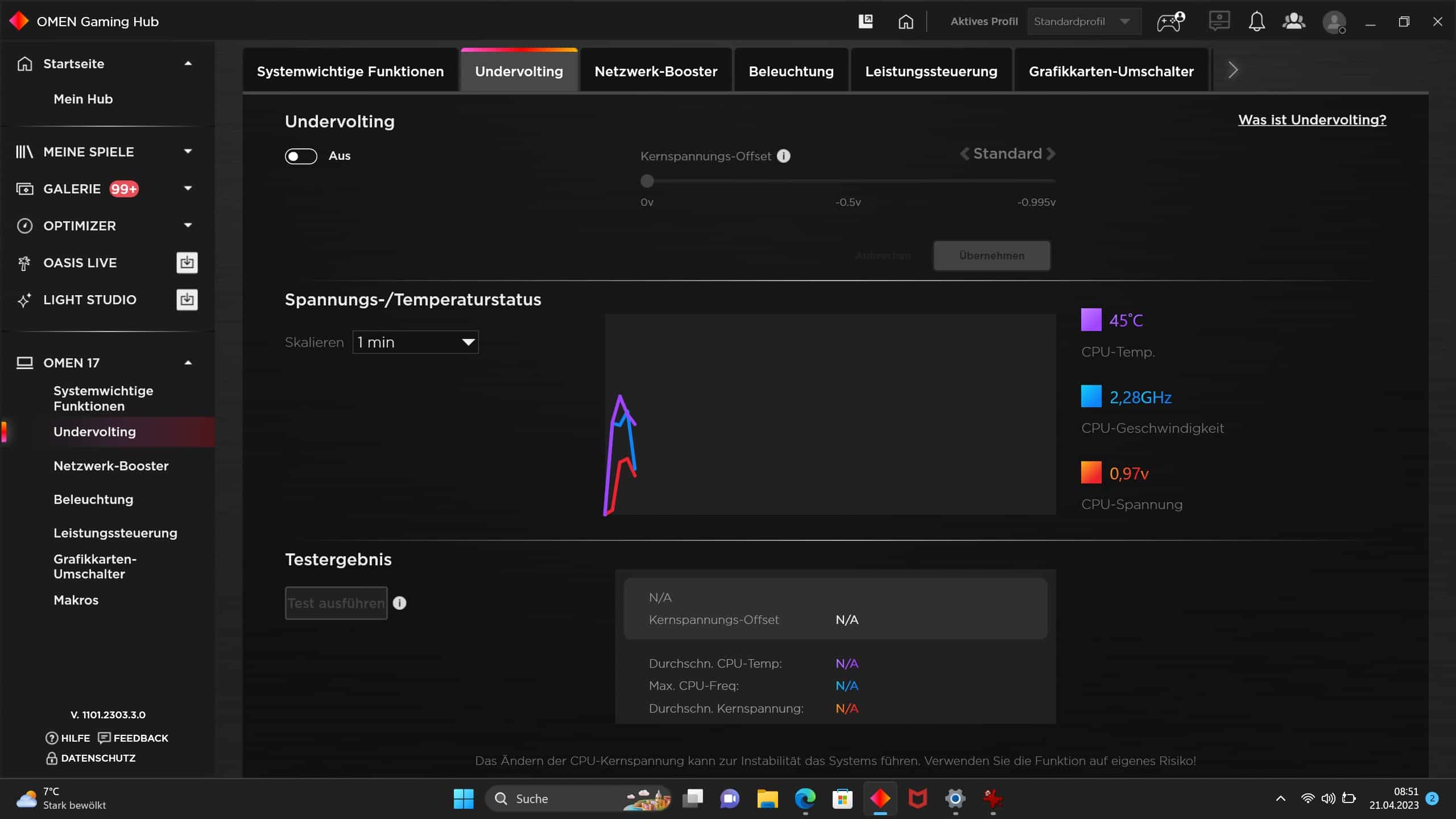Viewport: 1456px width, 819px height.
Task: Open the notifications bell icon
Action: tap(1256, 22)
